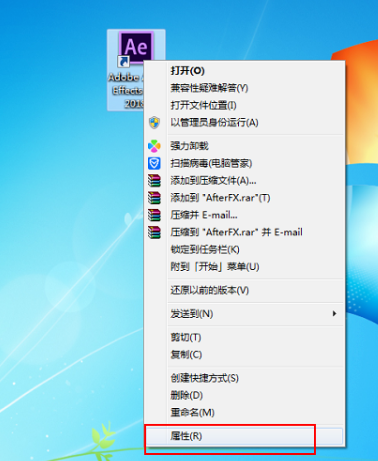
Task: Select 删除(D) from the menu
Action: click(244, 395)
